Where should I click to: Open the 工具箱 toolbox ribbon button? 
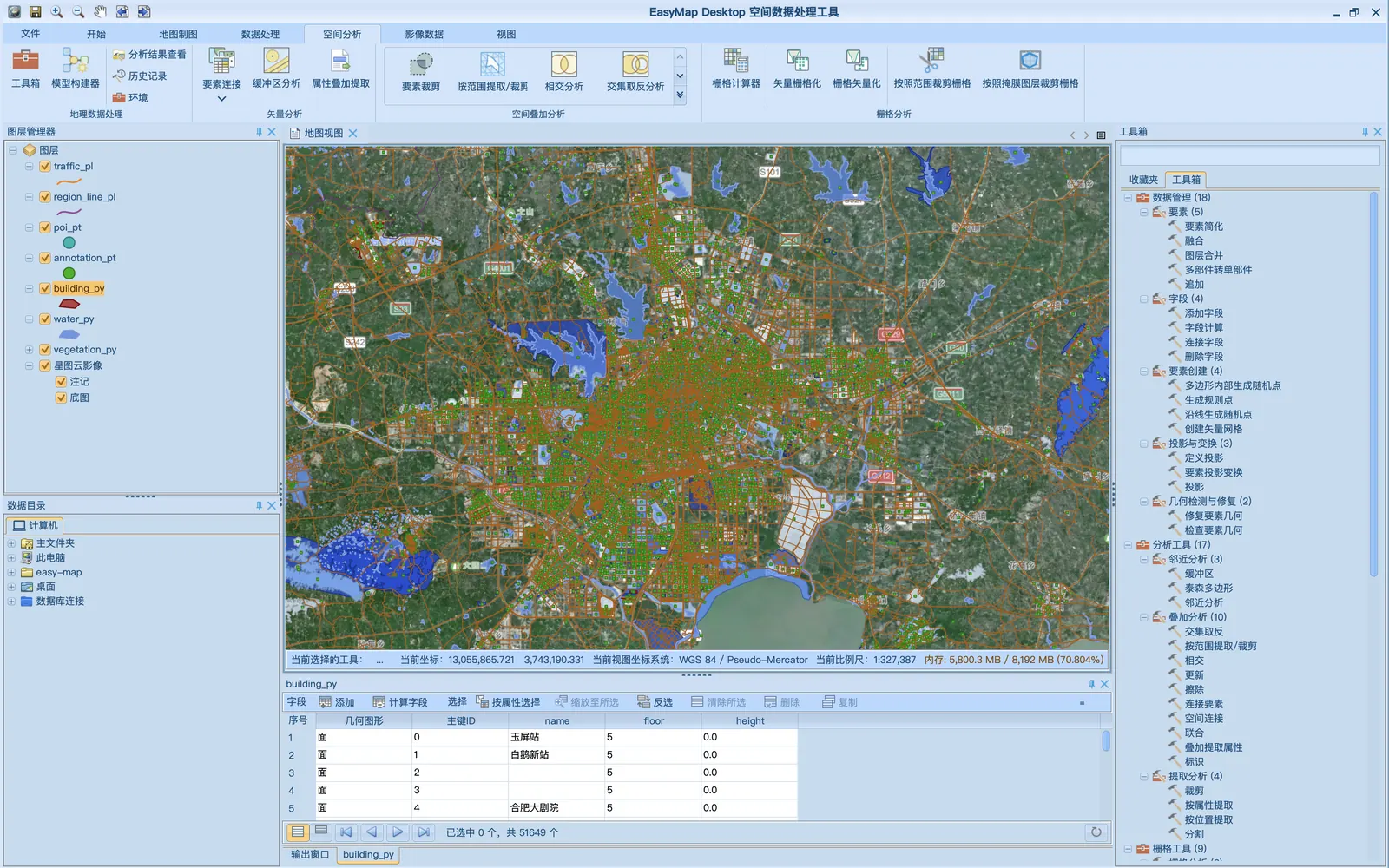25,69
